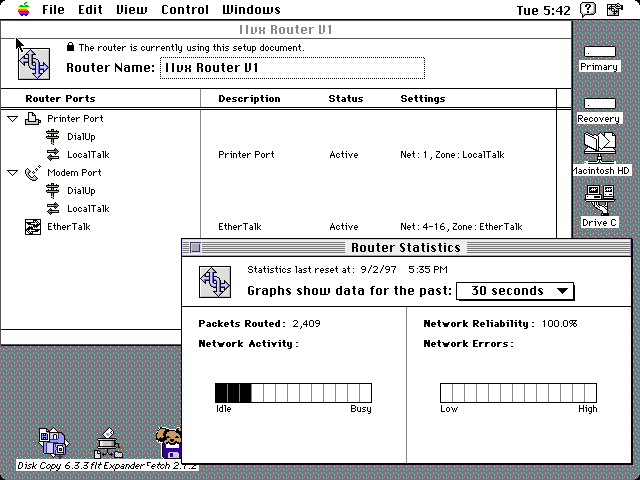Click the Router Statistics title bar

pos(406,247)
